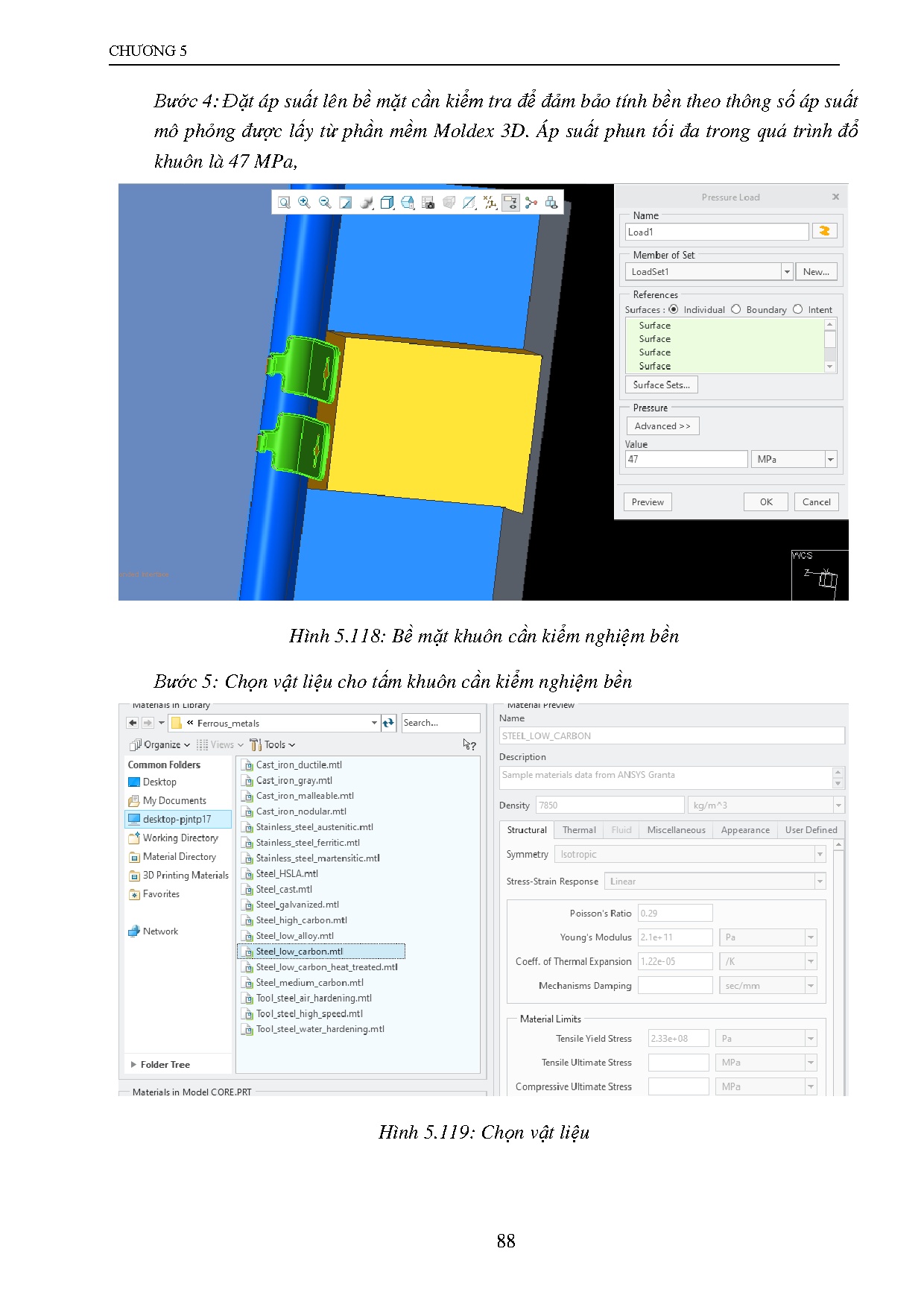Select the Intent surfaces radio button
The width and height of the screenshot is (924, 1307).
pyautogui.click(x=798, y=310)
